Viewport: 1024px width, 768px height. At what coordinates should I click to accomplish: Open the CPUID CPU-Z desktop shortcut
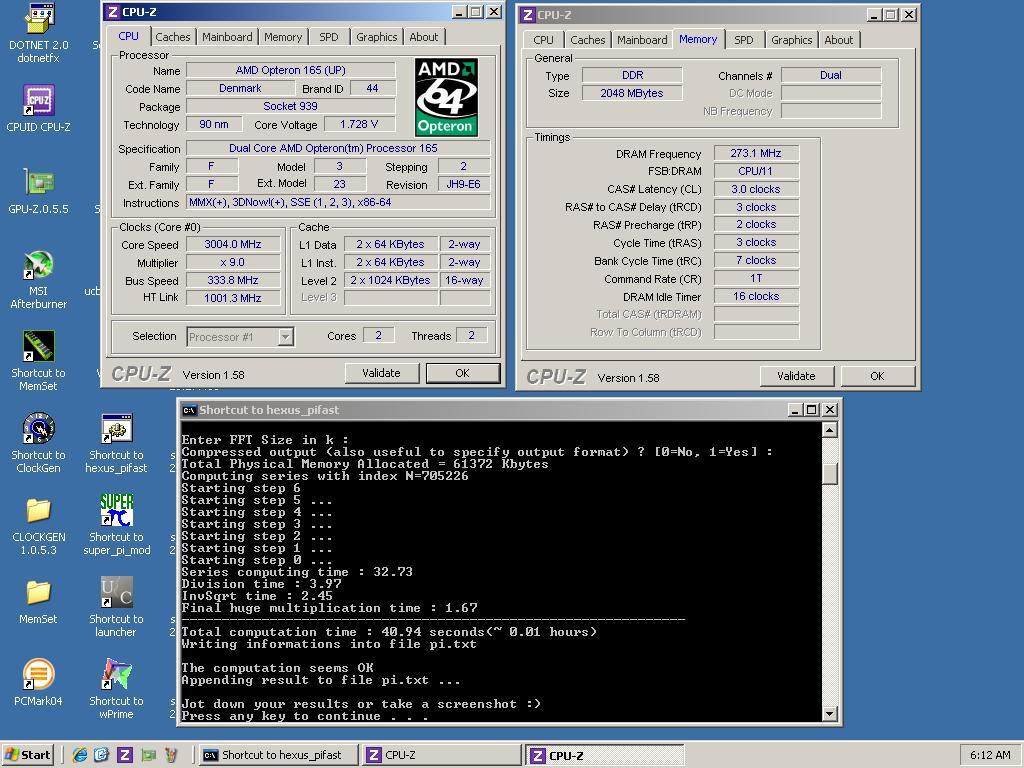tap(39, 108)
